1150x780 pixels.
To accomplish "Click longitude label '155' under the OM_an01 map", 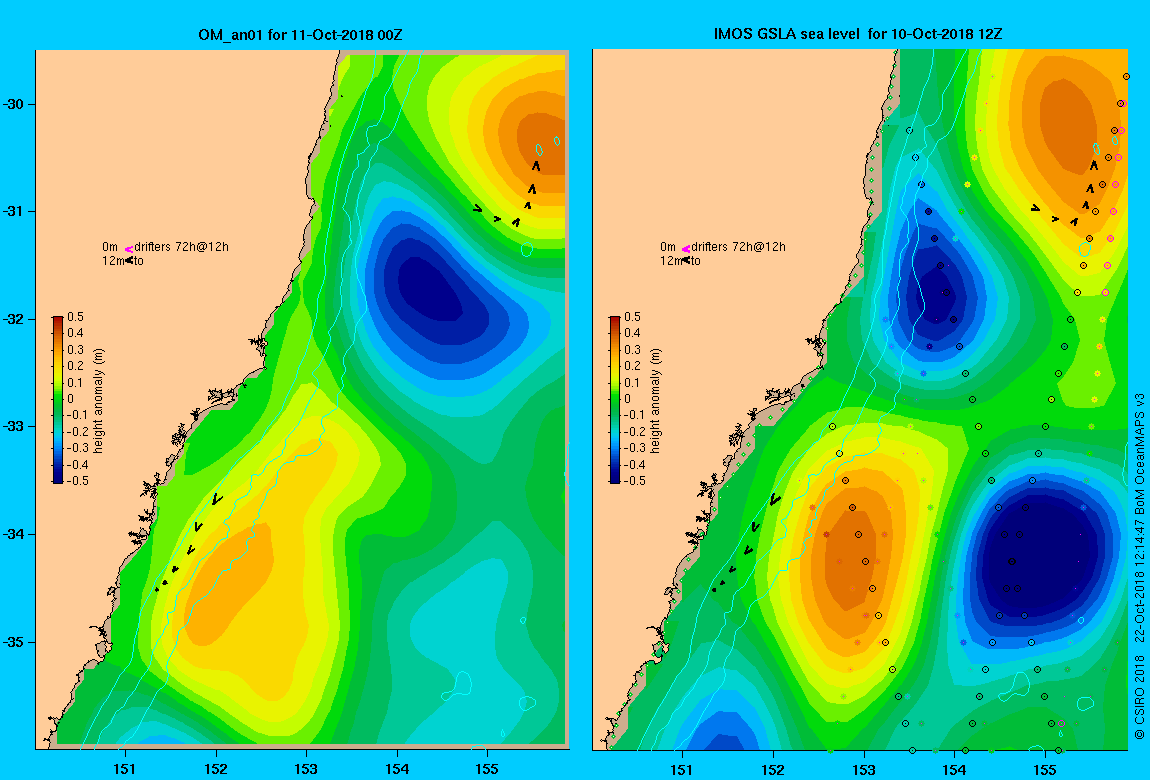I will [x=487, y=769].
